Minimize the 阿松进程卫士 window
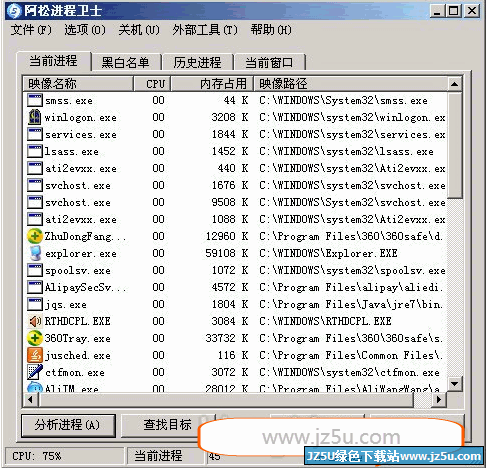 pos(437,11)
